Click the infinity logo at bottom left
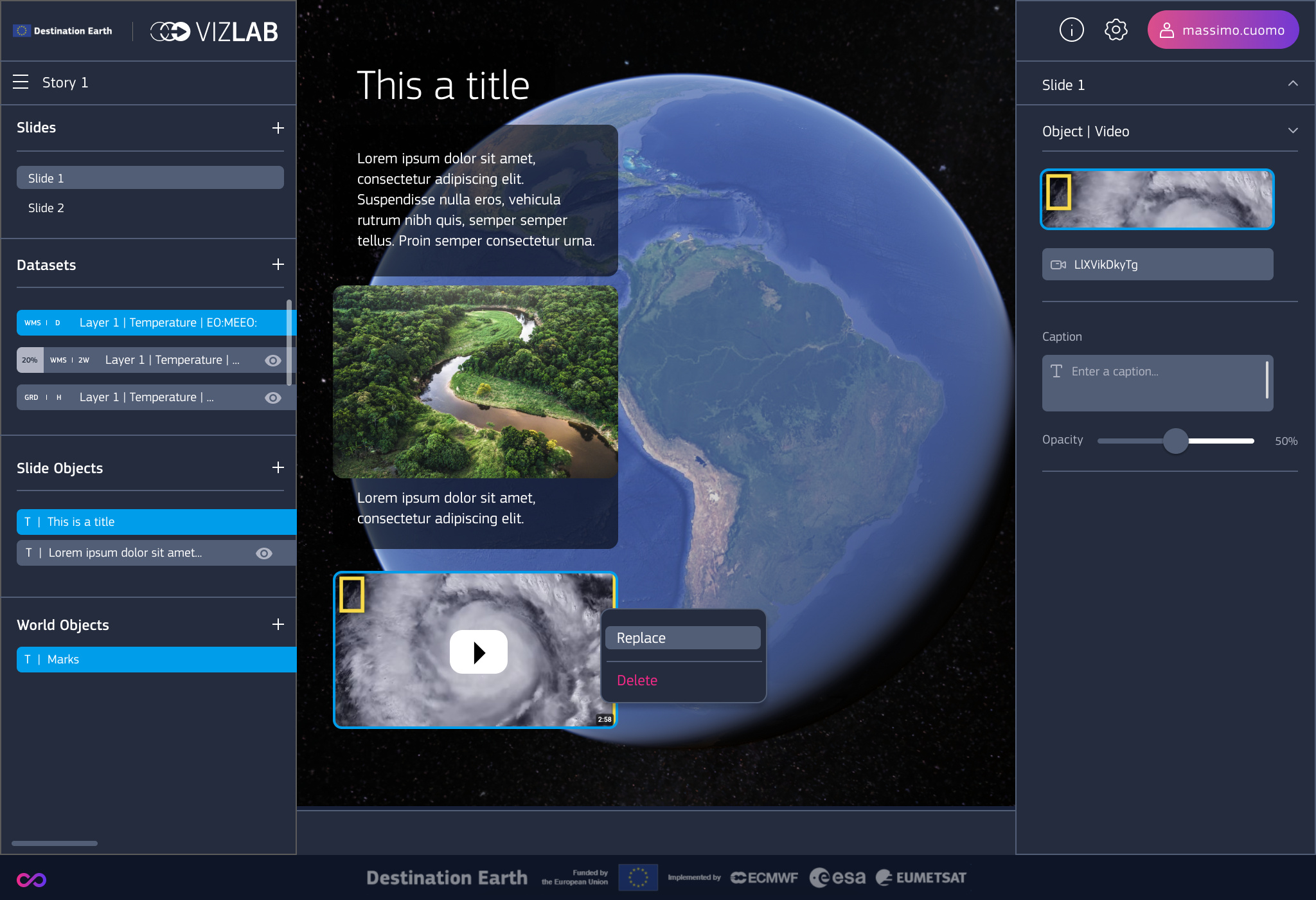Screen dimensions: 1316x900 click(31, 879)
